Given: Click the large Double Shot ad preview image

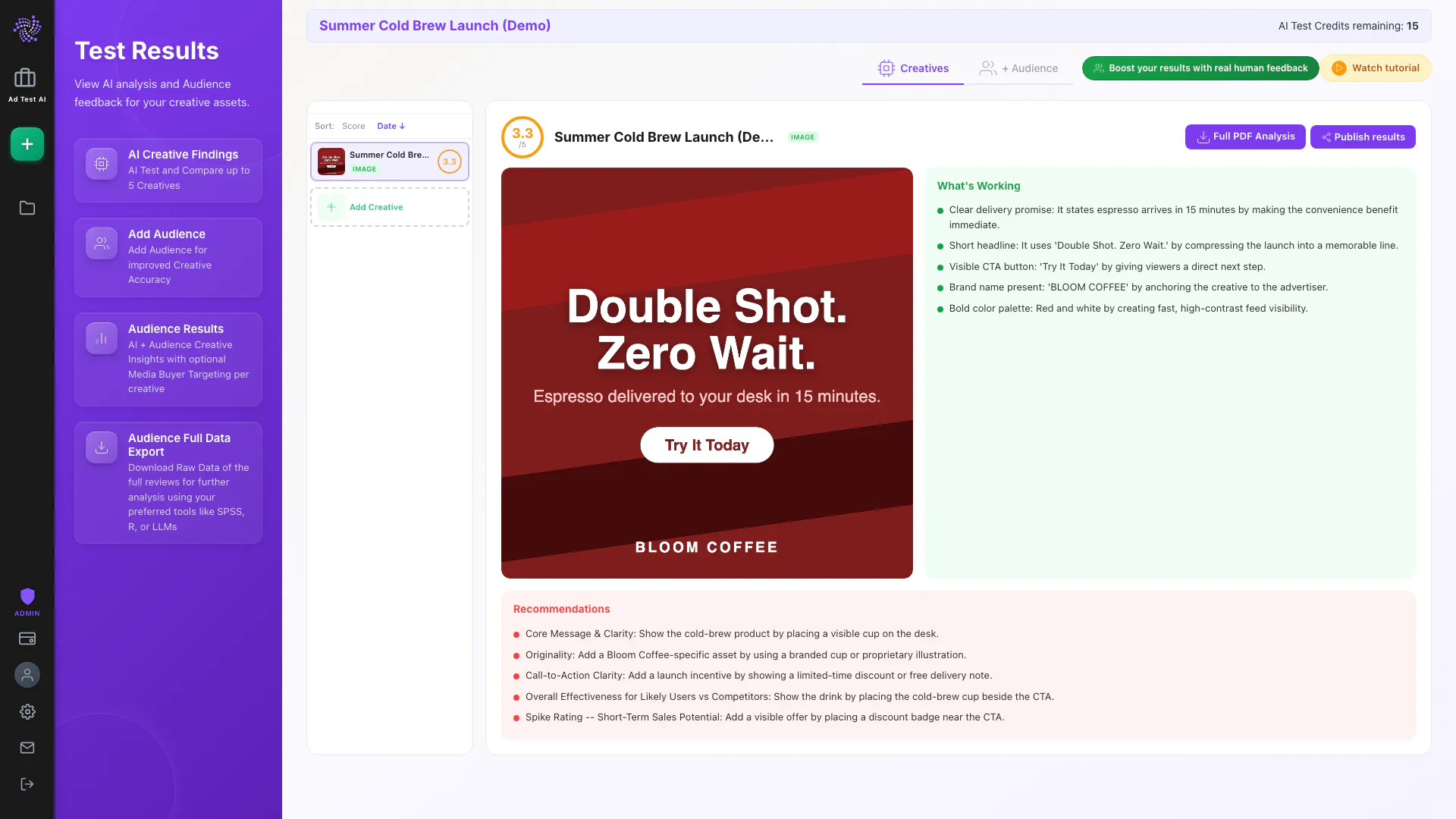Looking at the screenshot, I should pyautogui.click(x=707, y=373).
